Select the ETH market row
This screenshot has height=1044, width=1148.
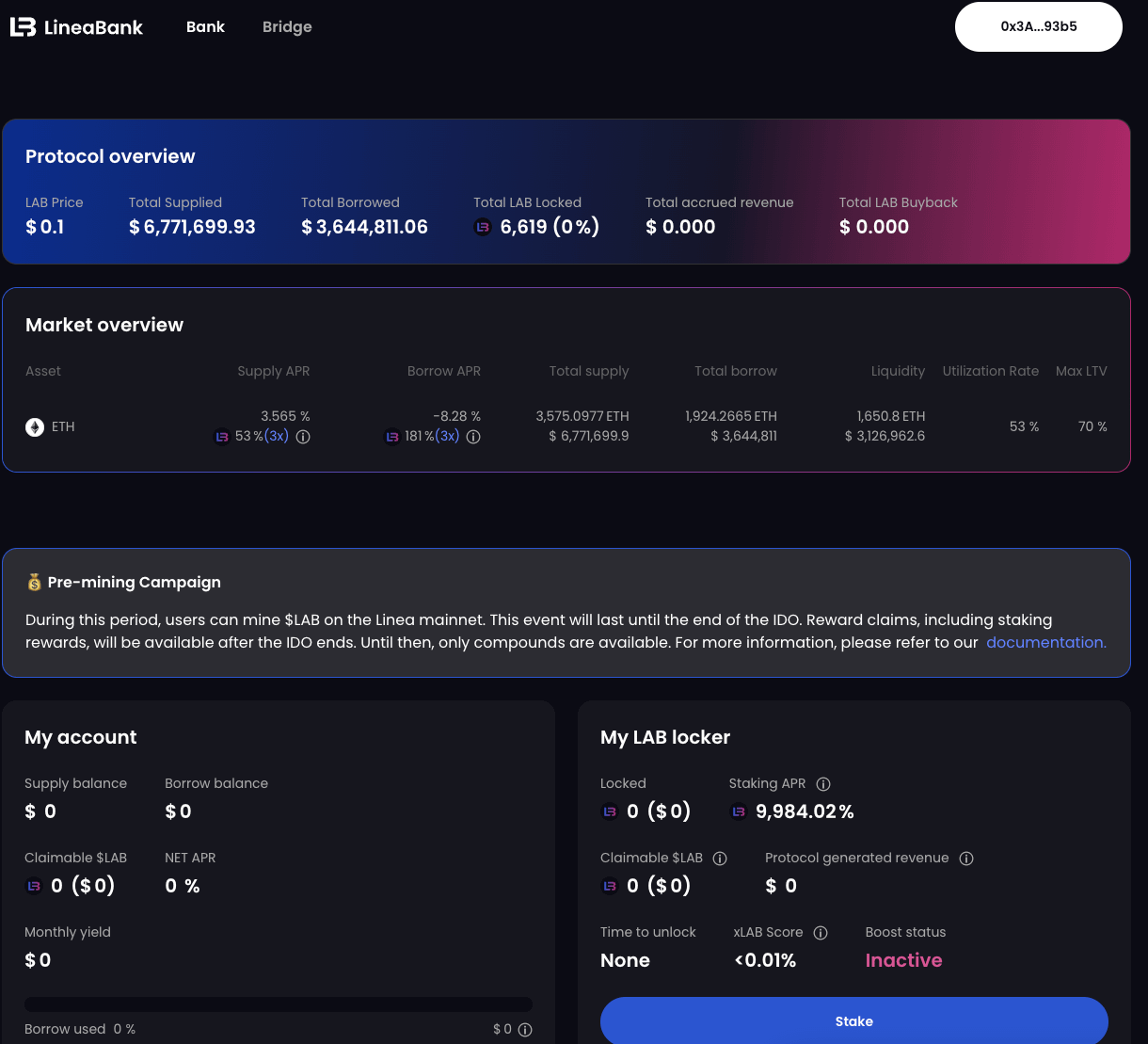(566, 426)
